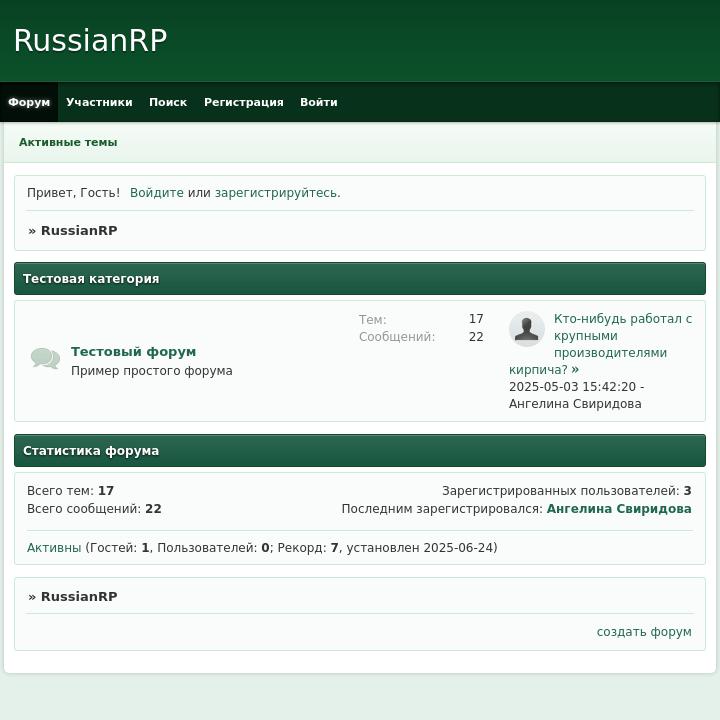
Task: Click the Тестовая категория header bar
Action: tap(359, 279)
